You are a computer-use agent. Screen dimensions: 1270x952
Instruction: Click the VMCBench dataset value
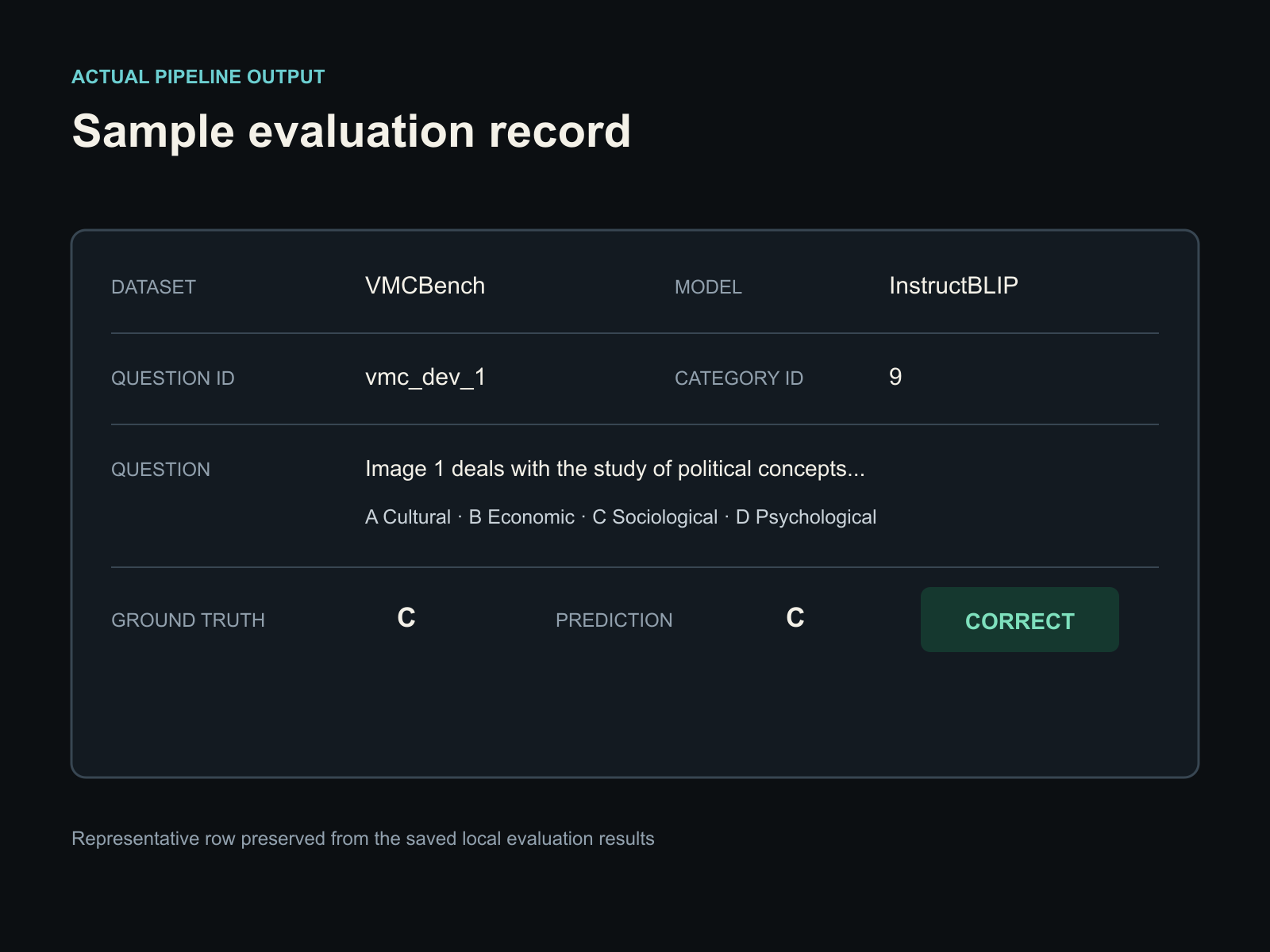coord(425,286)
